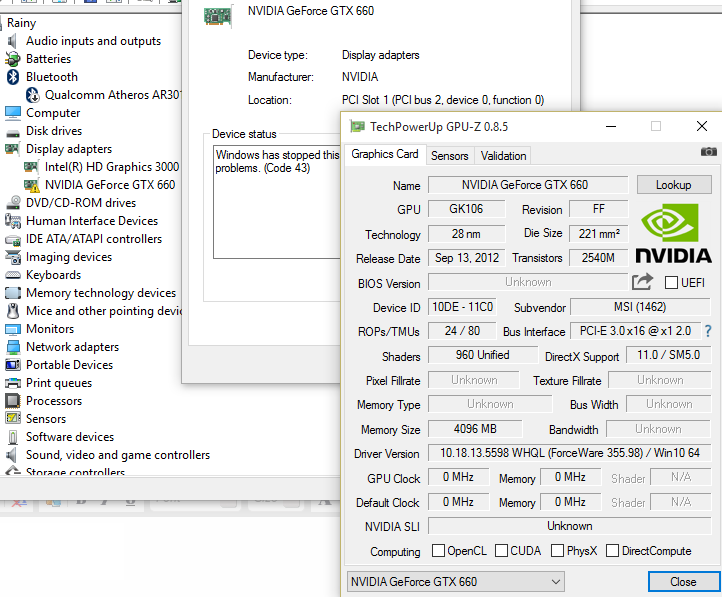Click the Bus Interface value PCI-E 3.0 x16
This screenshot has width=722, height=600.
tap(635, 331)
